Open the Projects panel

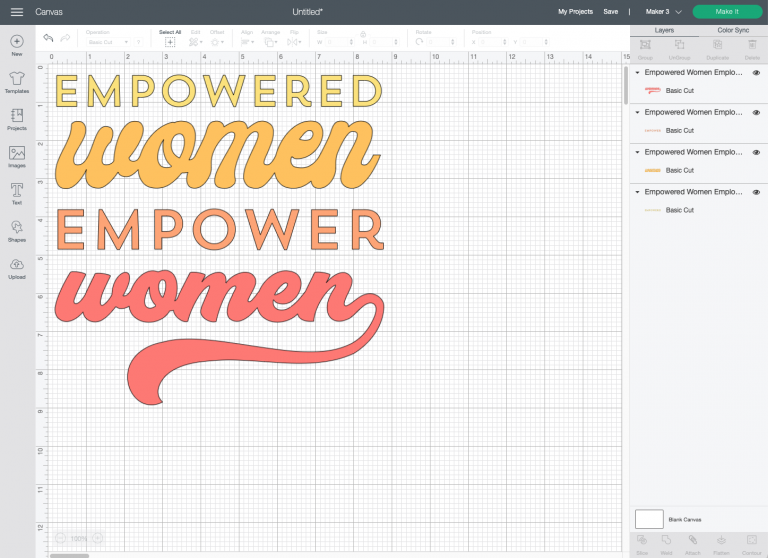[x=17, y=117]
